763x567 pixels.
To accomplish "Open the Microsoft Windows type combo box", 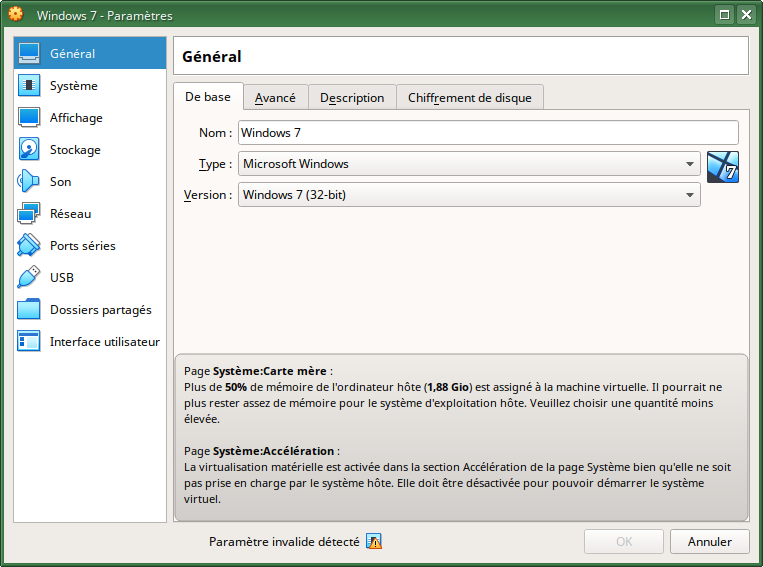I will [469, 164].
